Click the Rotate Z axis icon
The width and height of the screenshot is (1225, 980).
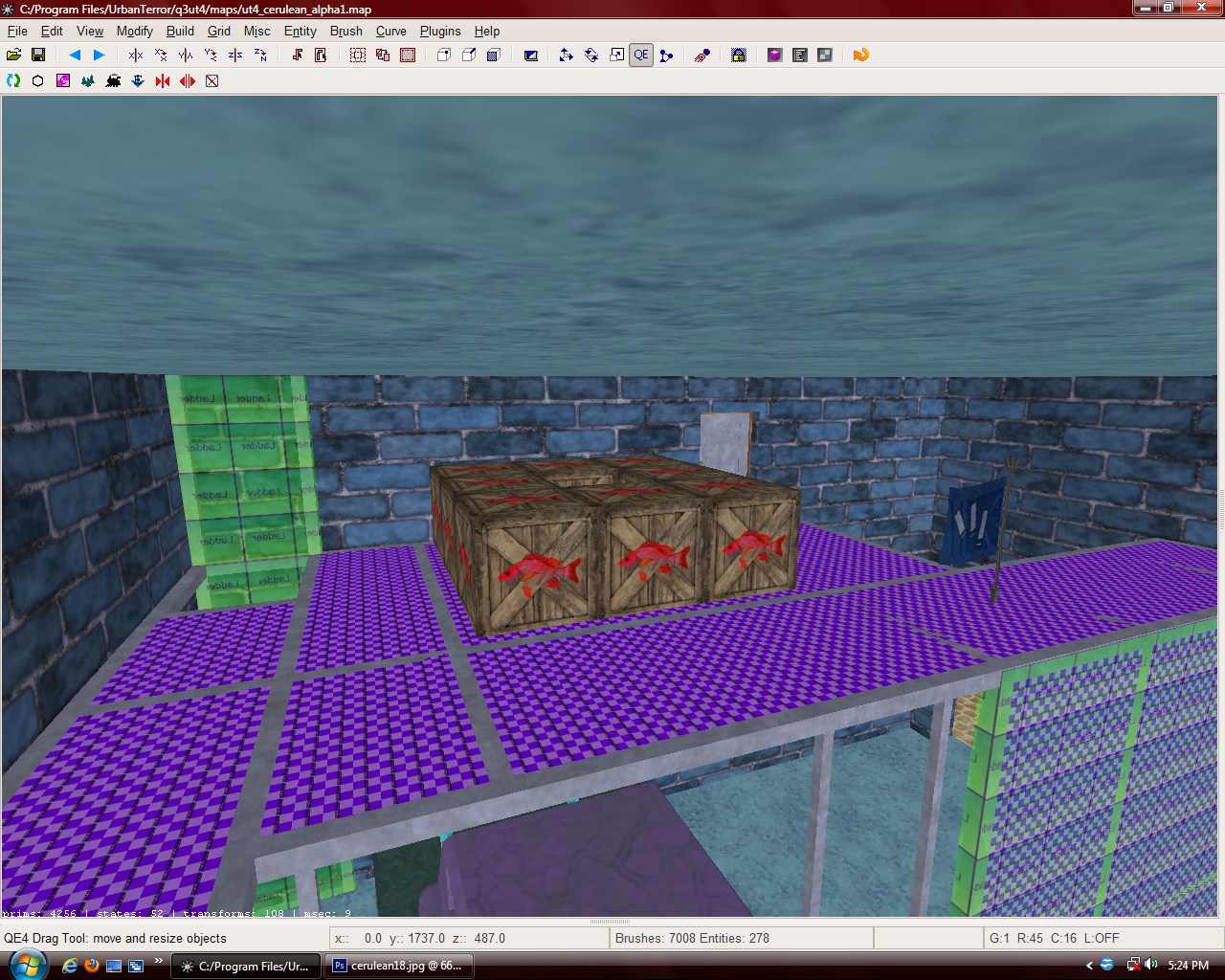pyautogui.click(x=260, y=56)
